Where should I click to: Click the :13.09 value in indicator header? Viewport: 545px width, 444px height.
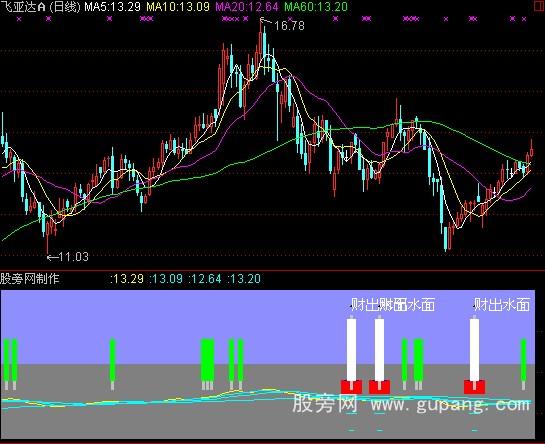pos(166,279)
